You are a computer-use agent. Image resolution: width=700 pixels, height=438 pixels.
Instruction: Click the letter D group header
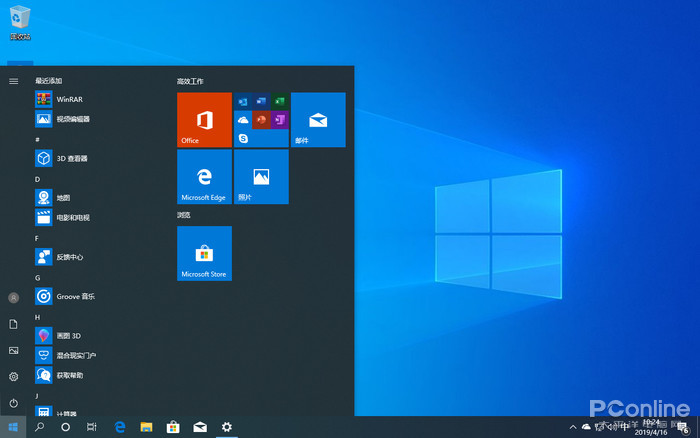click(x=37, y=179)
